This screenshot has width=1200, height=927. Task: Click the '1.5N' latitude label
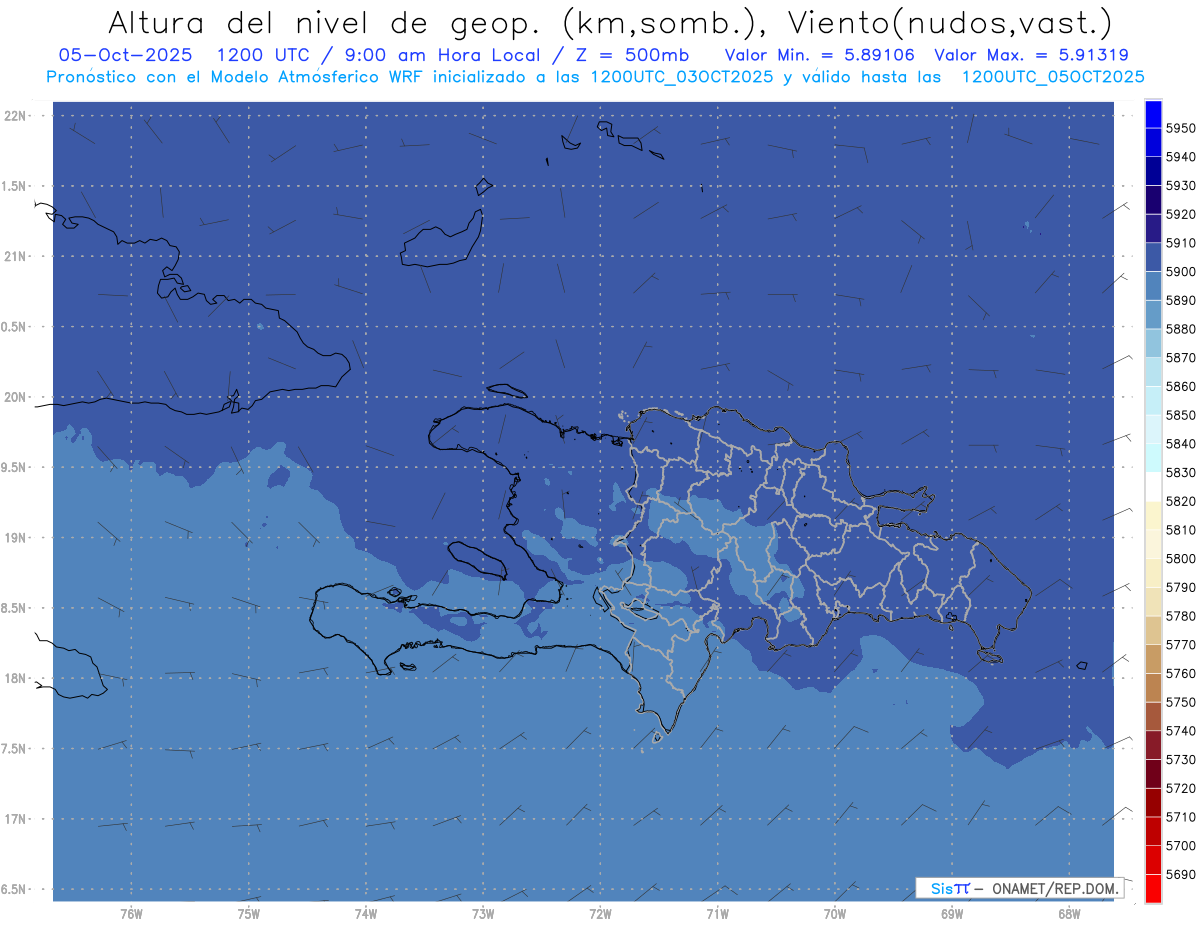14,186
